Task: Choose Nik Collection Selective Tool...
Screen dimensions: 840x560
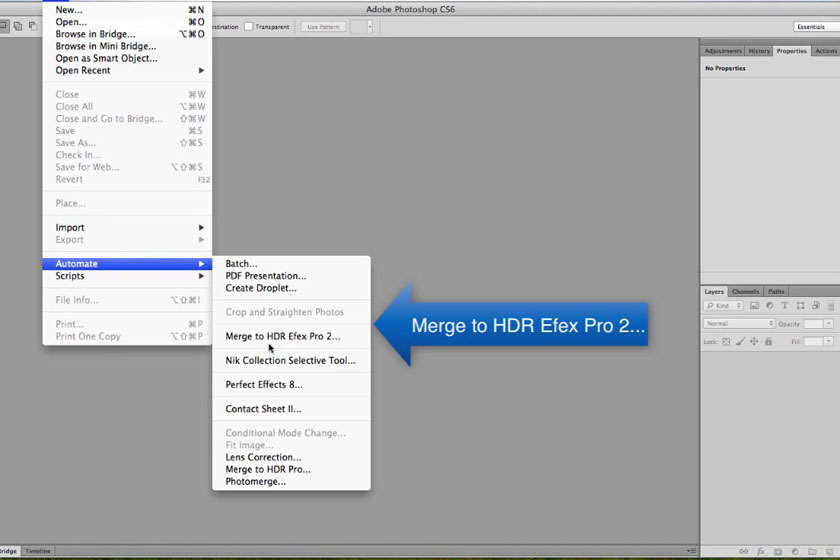Action: point(291,361)
